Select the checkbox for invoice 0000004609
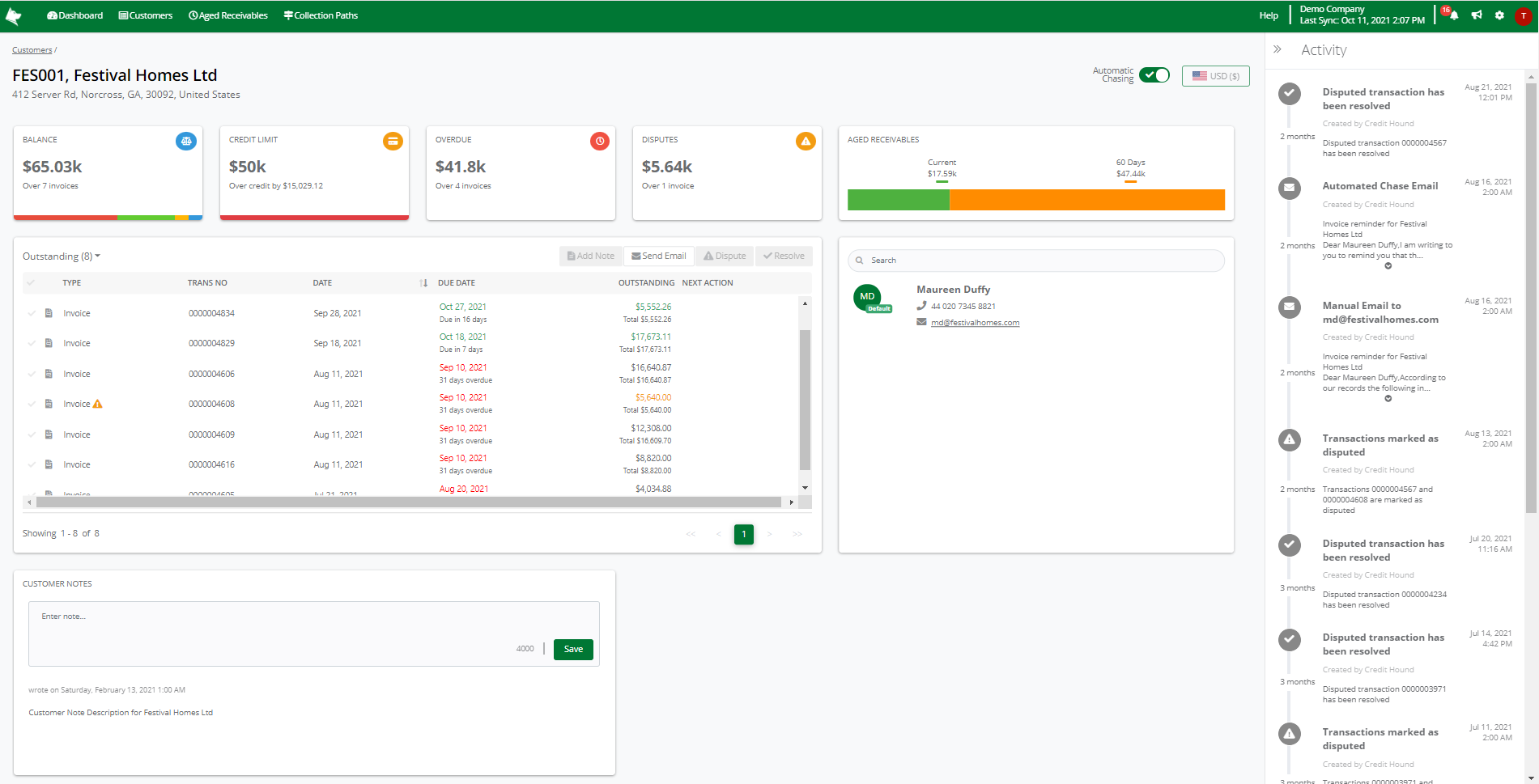Screen dimensions: 1539x784 (32, 434)
